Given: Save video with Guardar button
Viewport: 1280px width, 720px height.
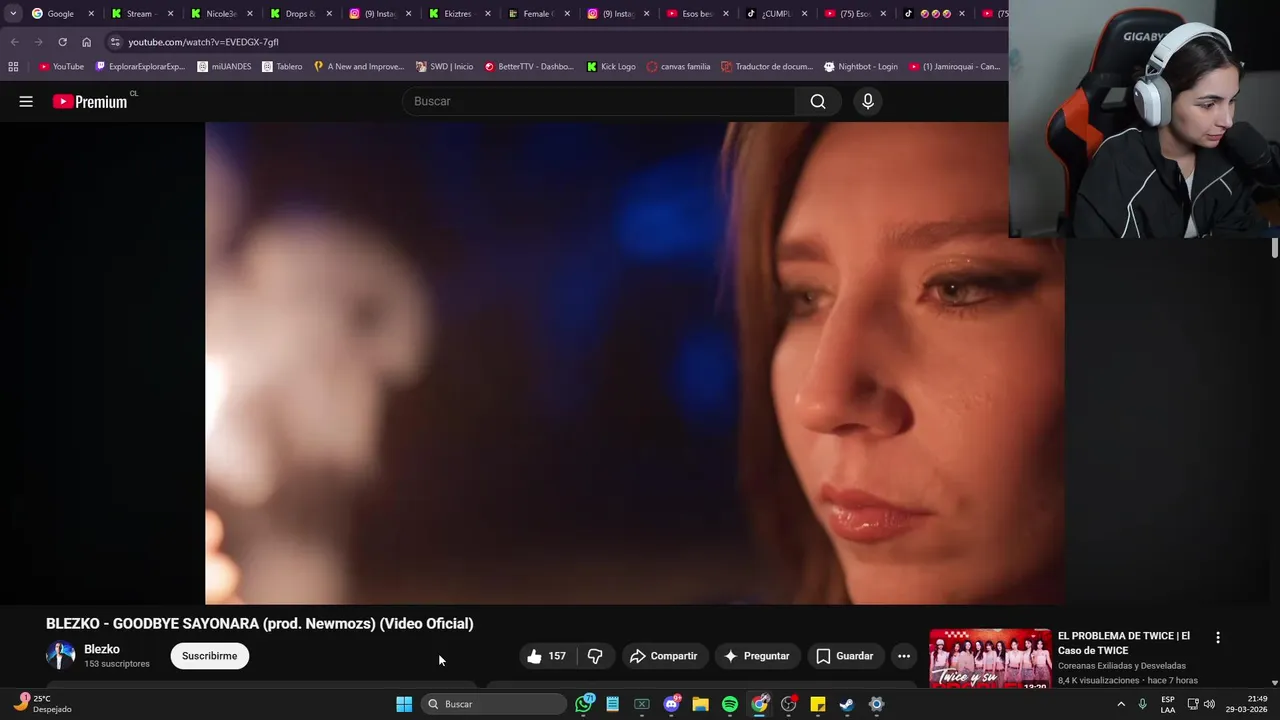Looking at the screenshot, I should tap(845, 656).
